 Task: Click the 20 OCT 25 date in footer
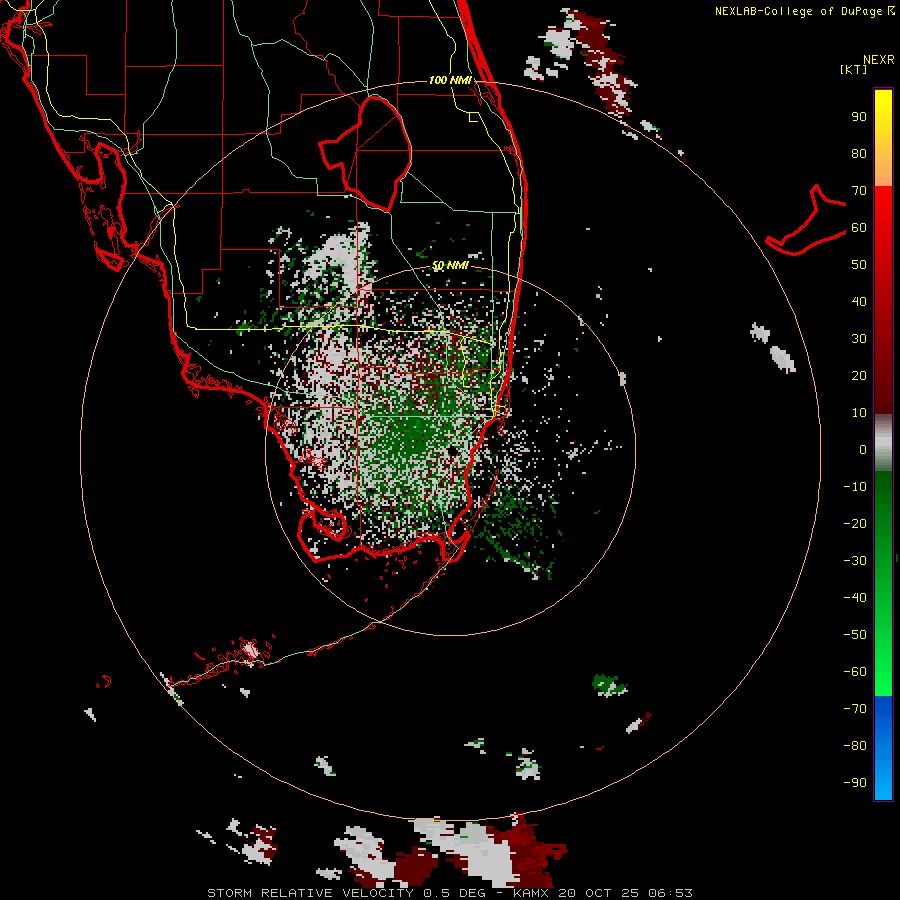[x=598, y=893]
